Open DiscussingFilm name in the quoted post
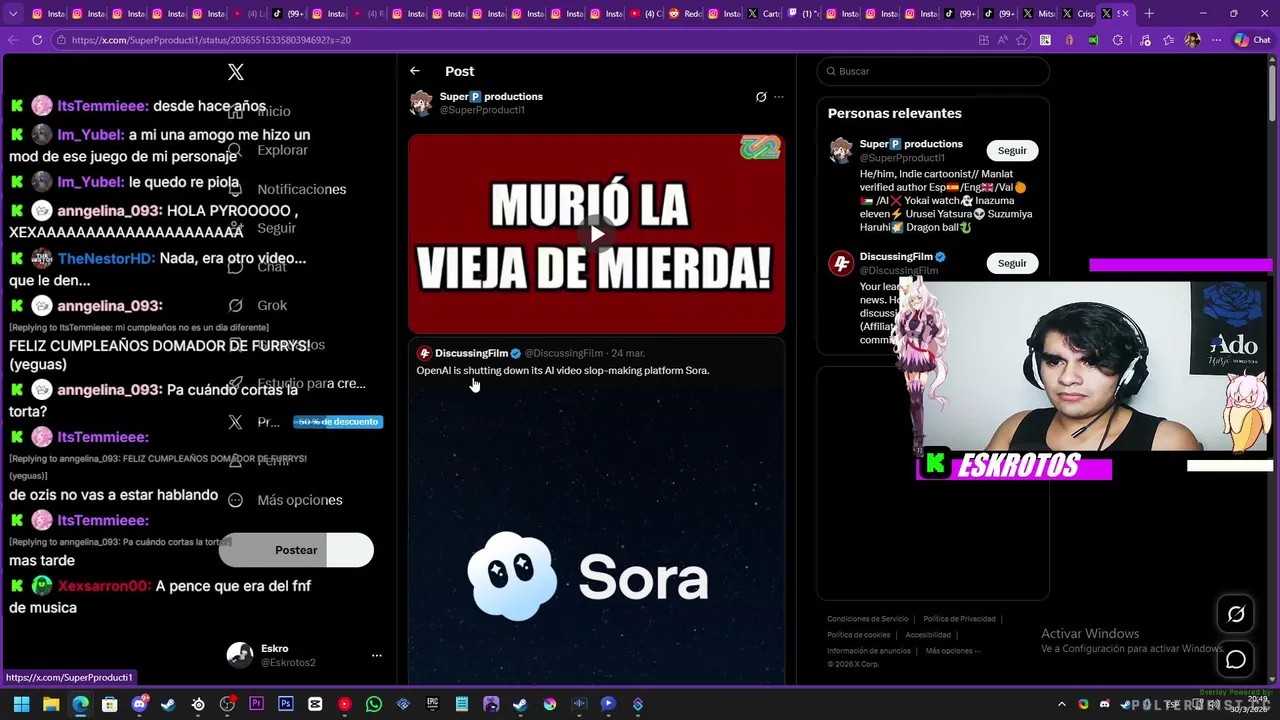1280x720 pixels. (471, 353)
